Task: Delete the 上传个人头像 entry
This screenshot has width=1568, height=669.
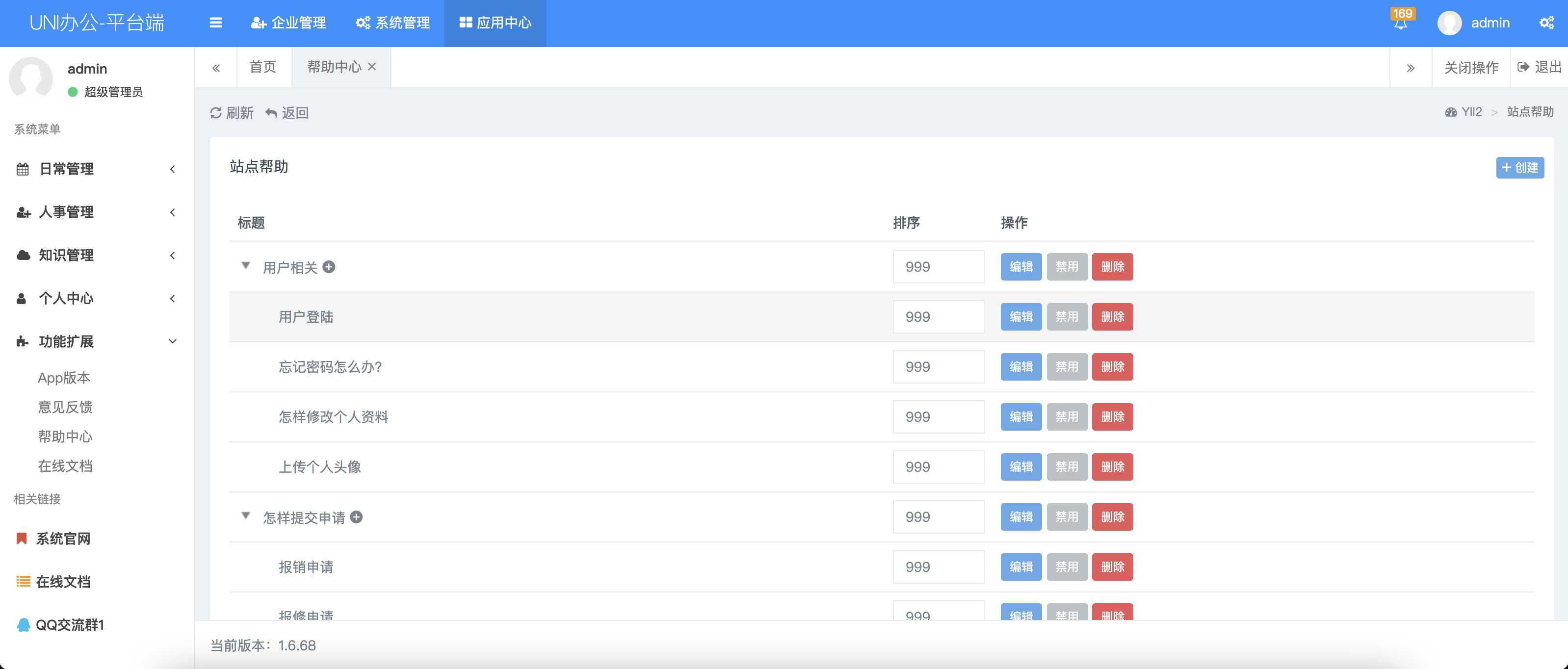Action: coord(1112,467)
